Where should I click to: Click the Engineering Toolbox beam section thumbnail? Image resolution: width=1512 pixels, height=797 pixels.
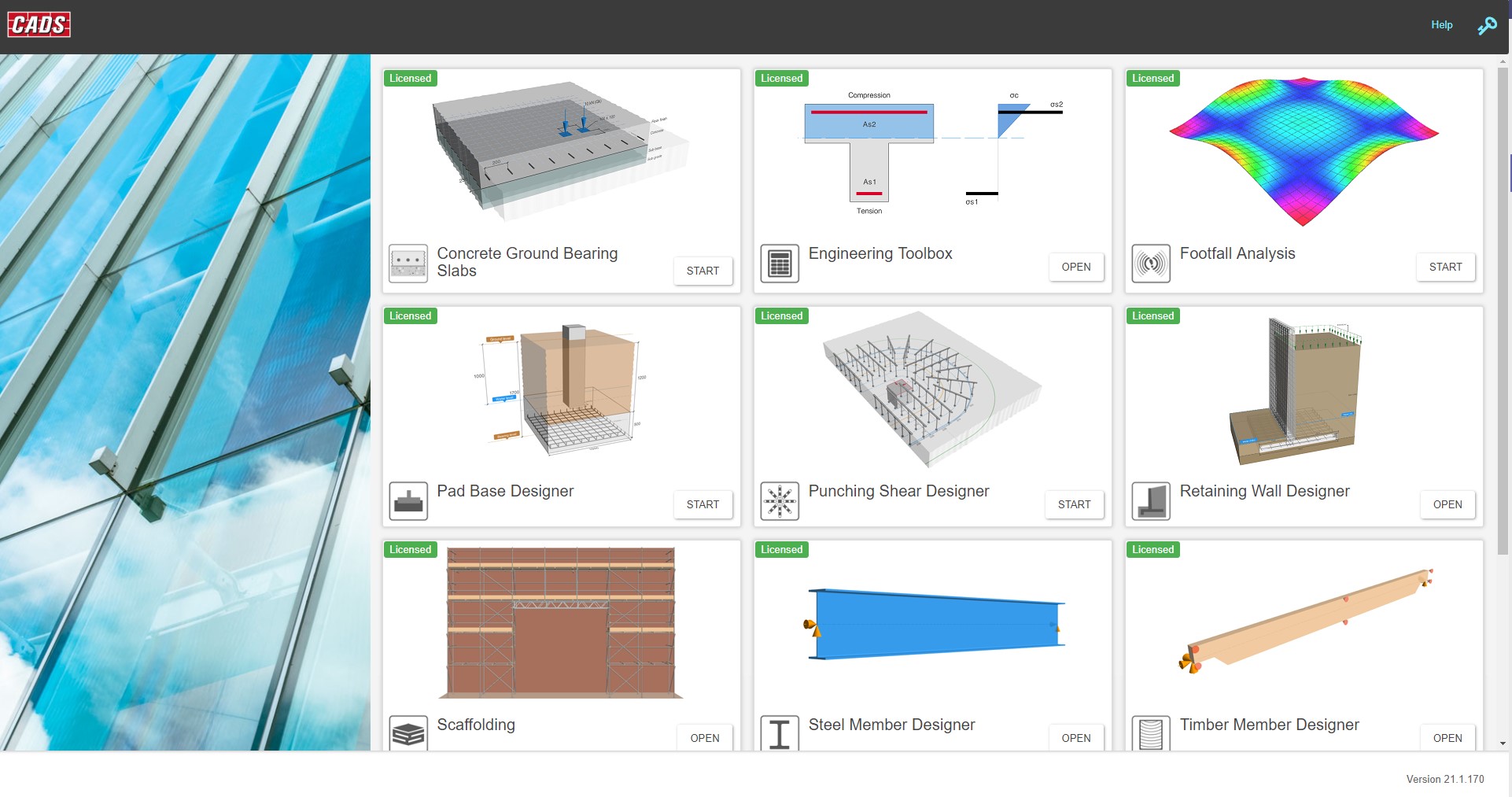click(932, 152)
